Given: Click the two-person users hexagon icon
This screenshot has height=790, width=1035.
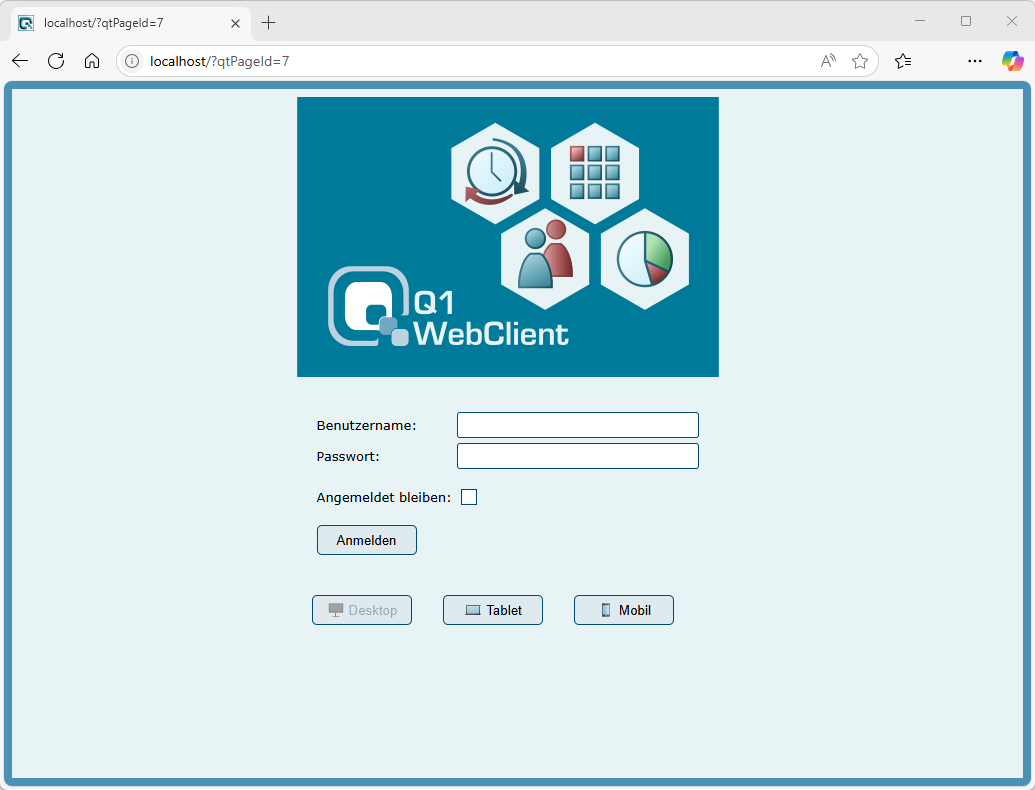Looking at the screenshot, I should [545, 259].
